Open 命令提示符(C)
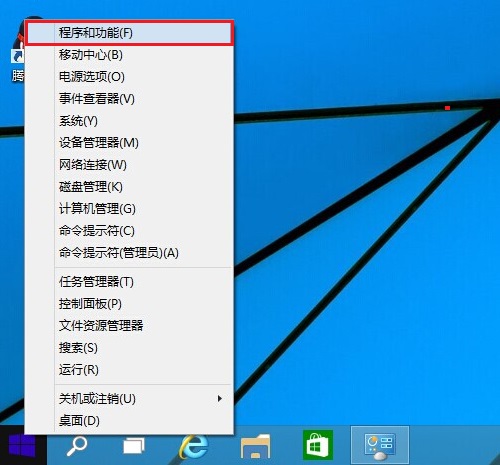The width and height of the screenshot is (500, 465). pyautogui.click(x=129, y=231)
